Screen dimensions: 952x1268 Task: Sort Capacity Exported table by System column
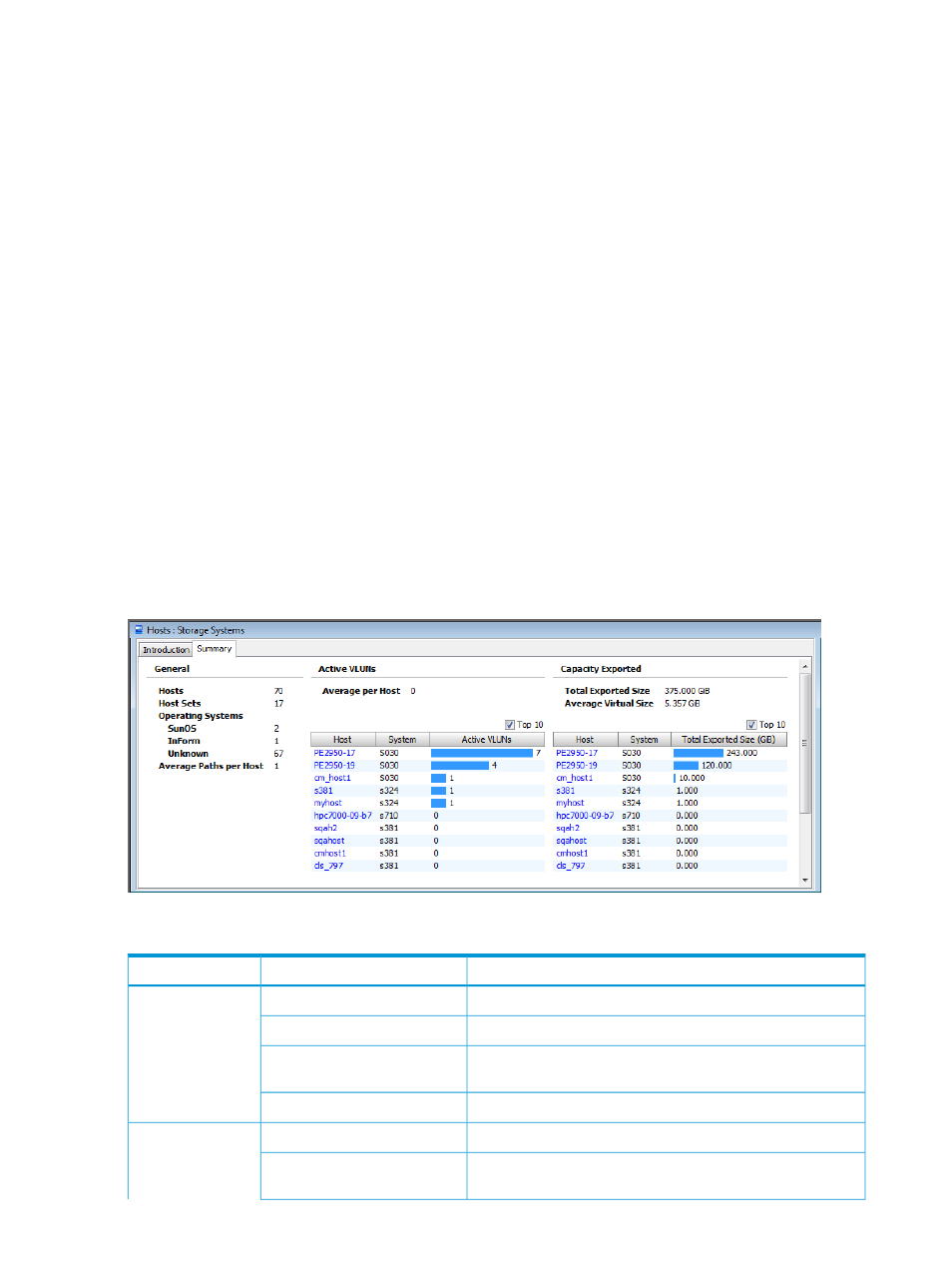[645, 740]
